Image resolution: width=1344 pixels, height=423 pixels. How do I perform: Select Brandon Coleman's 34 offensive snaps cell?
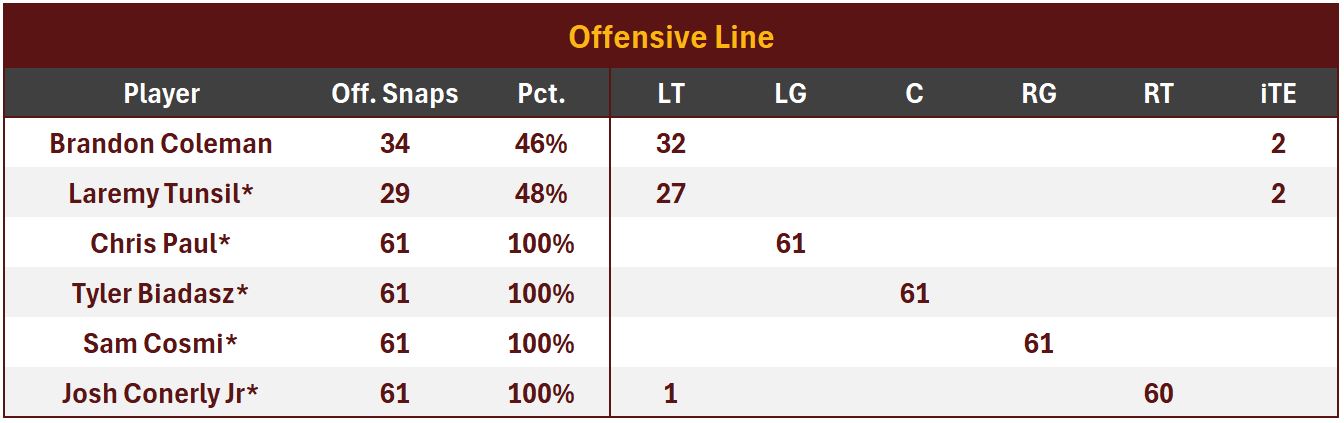(x=394, y=144)
